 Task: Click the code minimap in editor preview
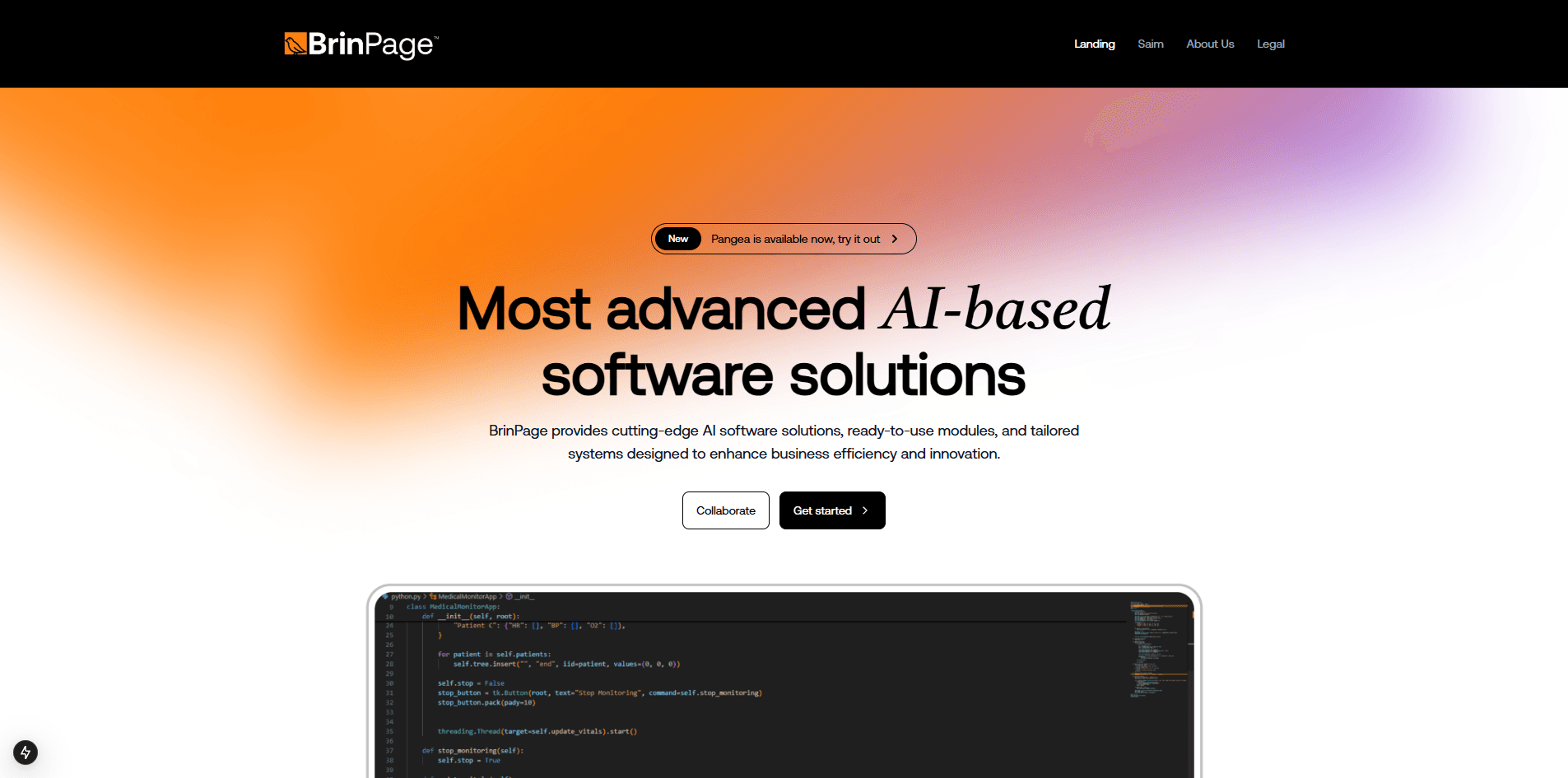tap(1159, 650)
